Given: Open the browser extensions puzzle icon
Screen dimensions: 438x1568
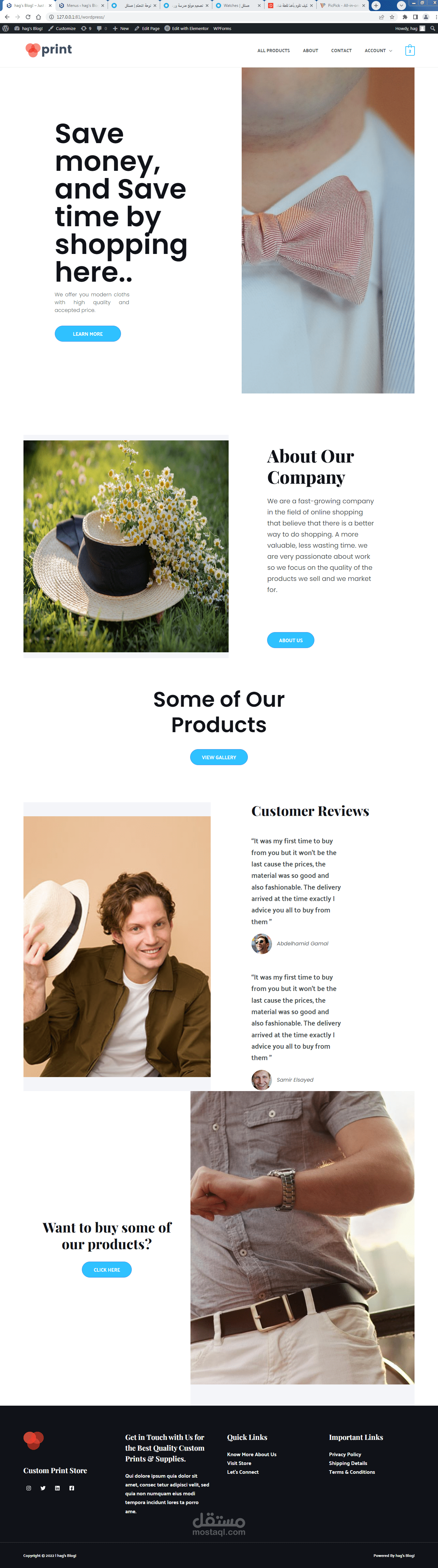Looking at the screenshot, I should pos(404,17).
